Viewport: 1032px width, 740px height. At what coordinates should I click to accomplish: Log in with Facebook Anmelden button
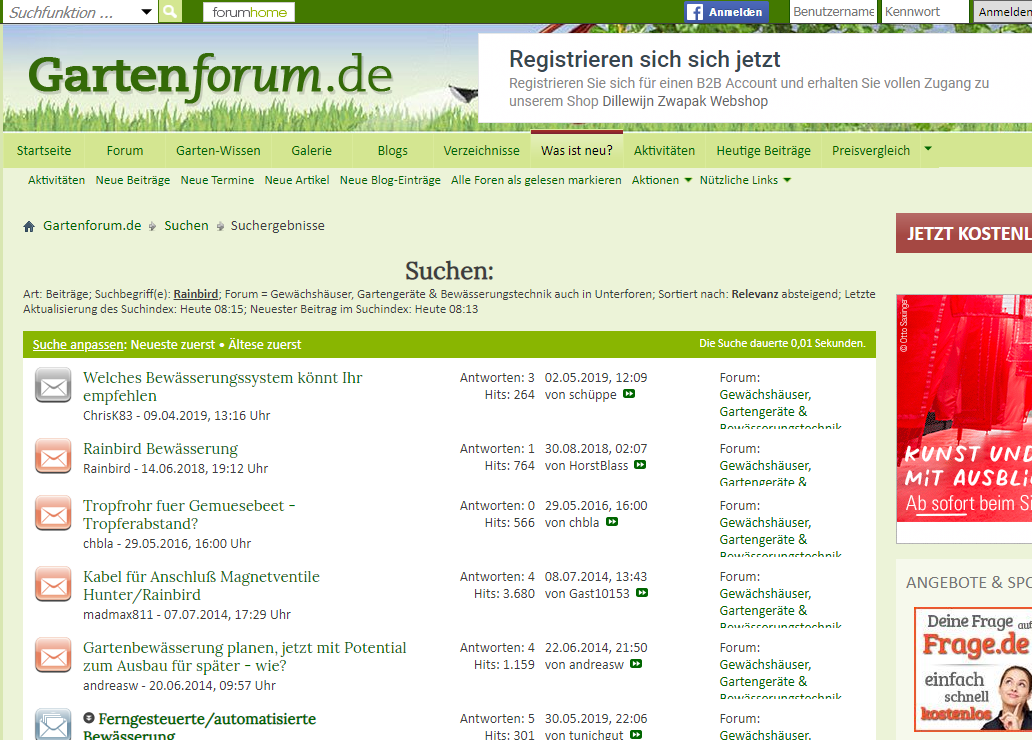[x=727, y=12]
